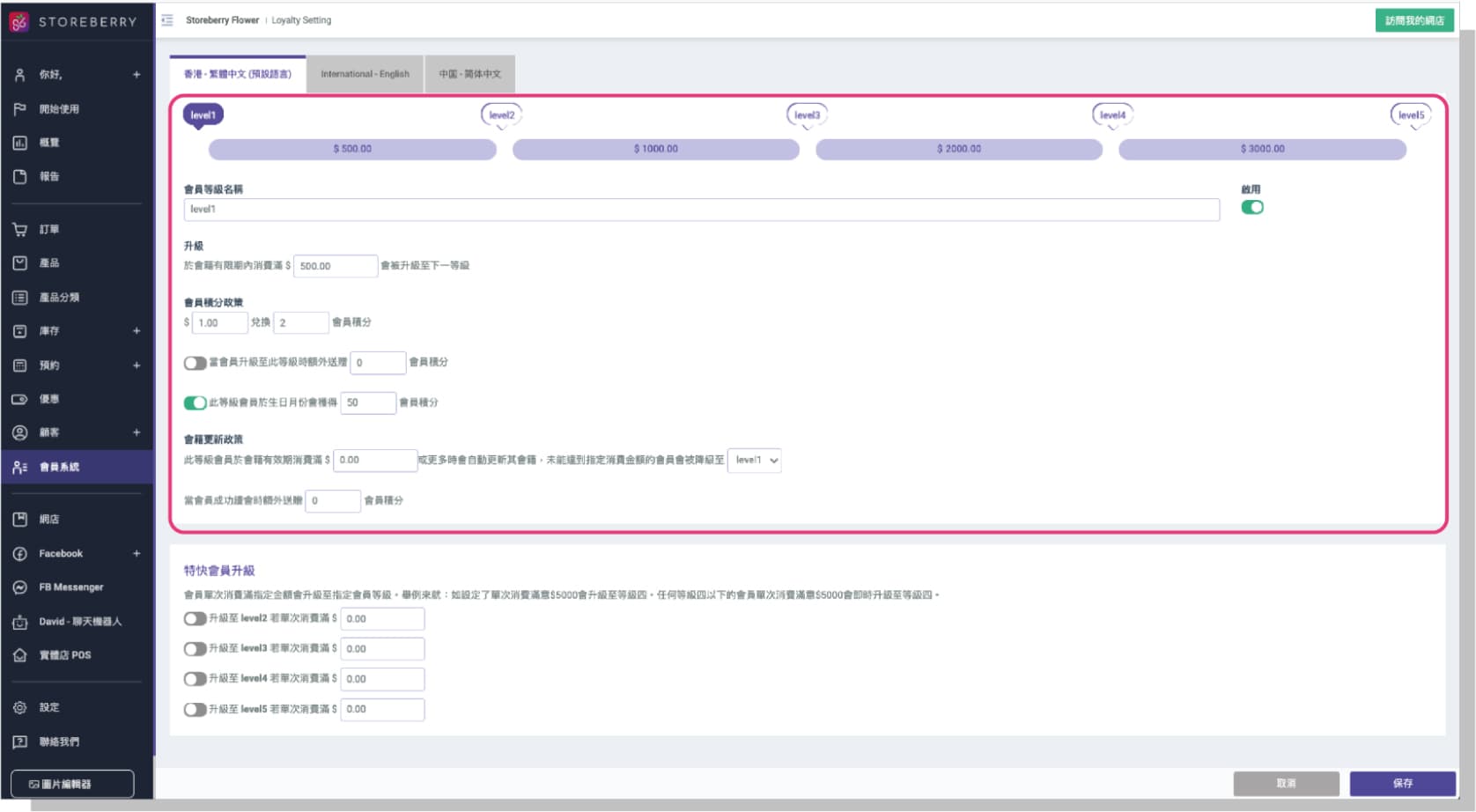Collapse sidebar with the menu toggle icon
This screenshot has height=812, width=1476.
167,20
